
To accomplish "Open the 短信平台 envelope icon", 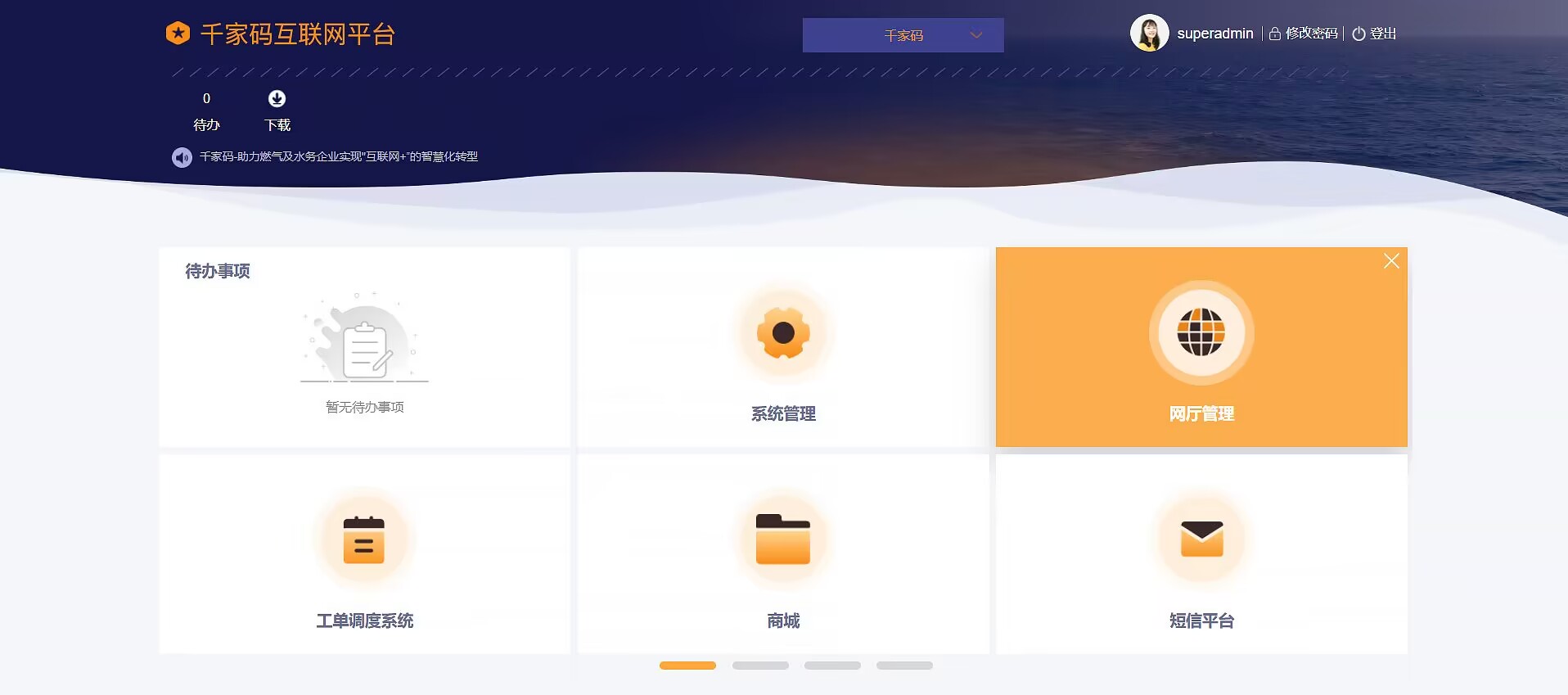I will click(x=1201, y=540).
